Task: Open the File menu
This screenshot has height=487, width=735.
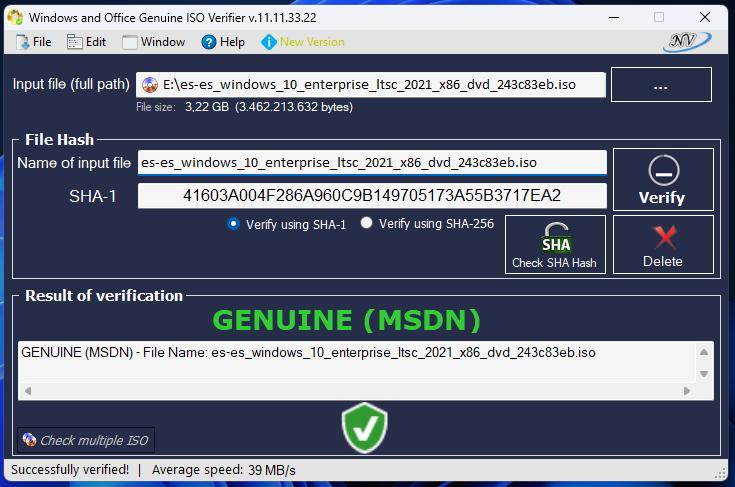Action: tap(34, 42)
